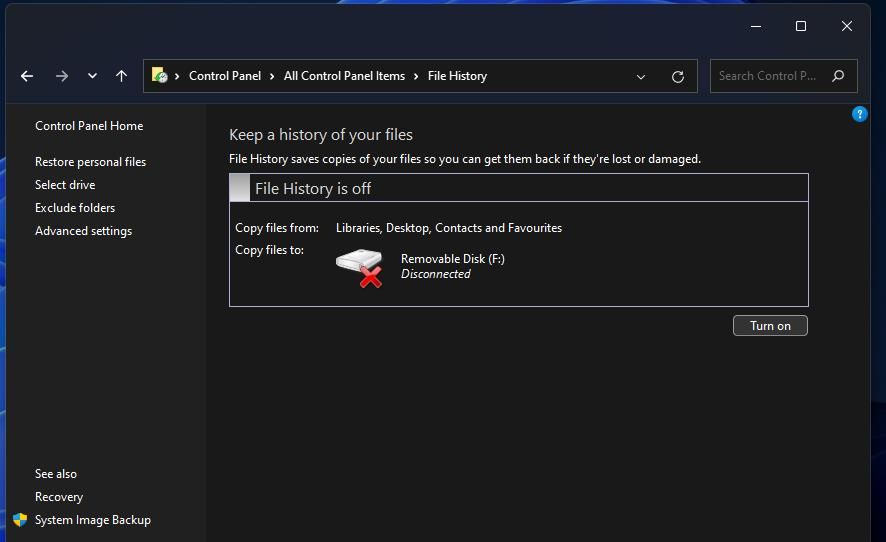The width and height of the screenshot is (886, 542).
Task: Click the disconnected Removable Disk drive icon
Action: 360,268
